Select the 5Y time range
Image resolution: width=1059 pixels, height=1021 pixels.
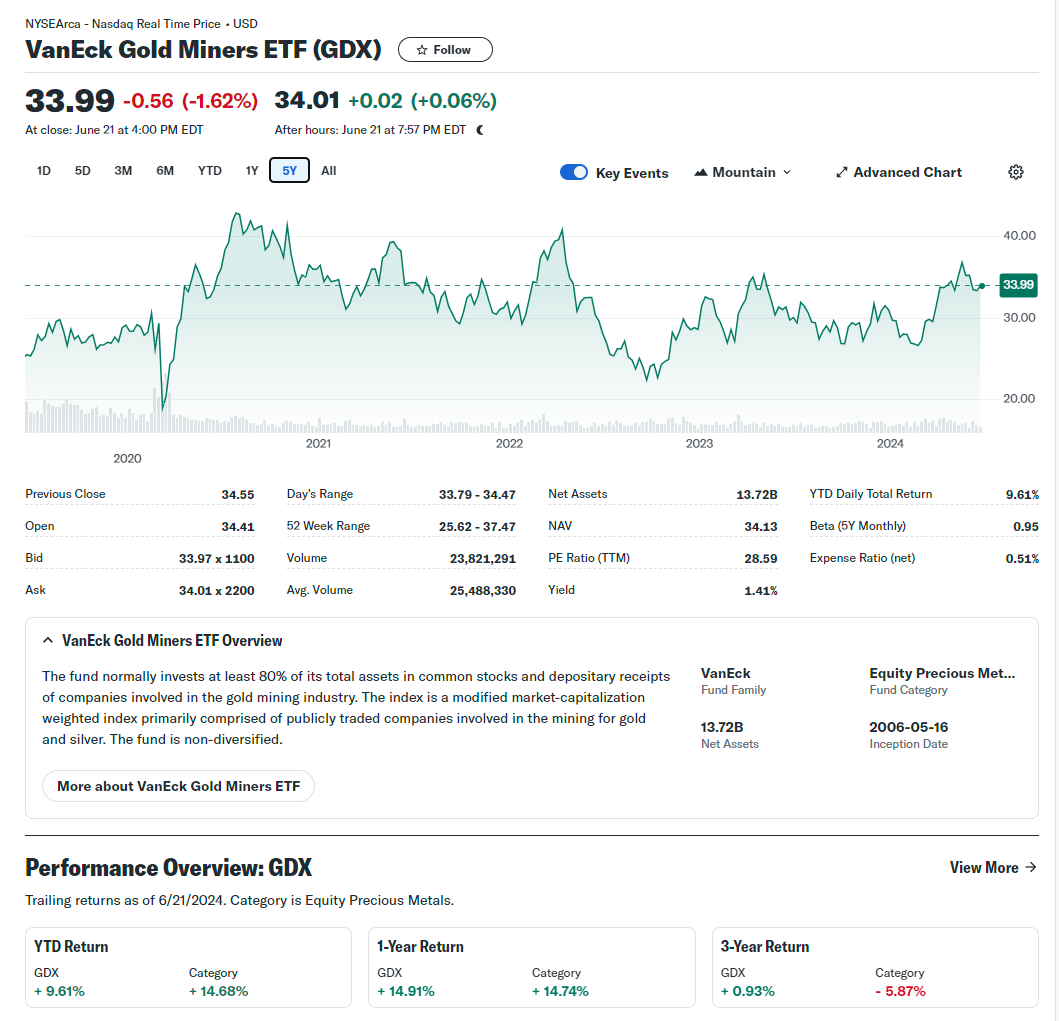coord(289,171)
